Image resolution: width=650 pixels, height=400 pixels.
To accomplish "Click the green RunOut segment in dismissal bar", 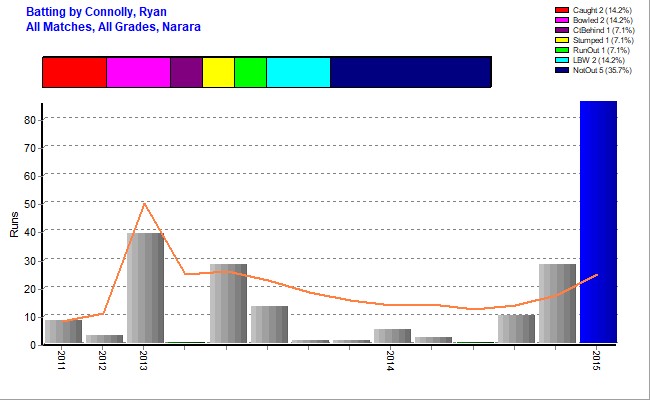I will tap(250, 73).
